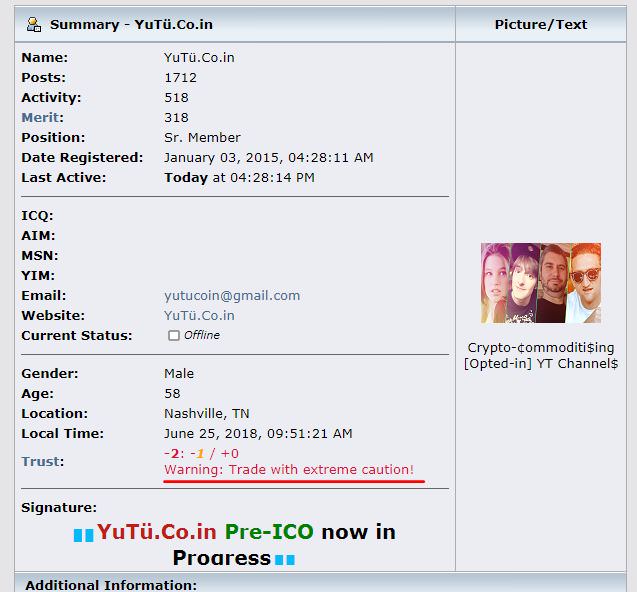
Task: Click the blue squares before YuTü.Co.in signature
Action: pos(83,535)
